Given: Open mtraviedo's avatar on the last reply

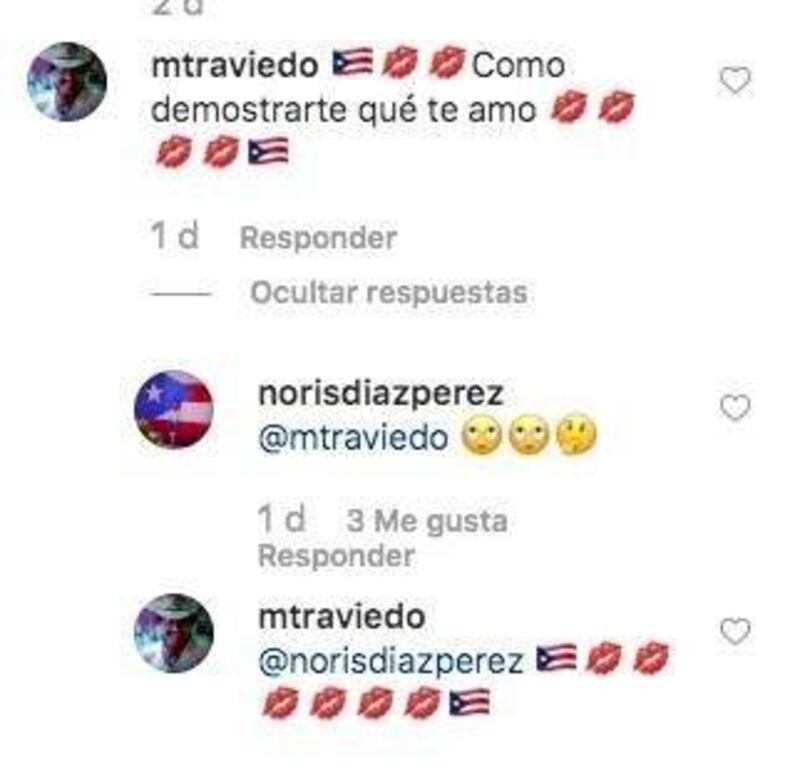Looking at the screenshot, I should click(x=173, y=633).
